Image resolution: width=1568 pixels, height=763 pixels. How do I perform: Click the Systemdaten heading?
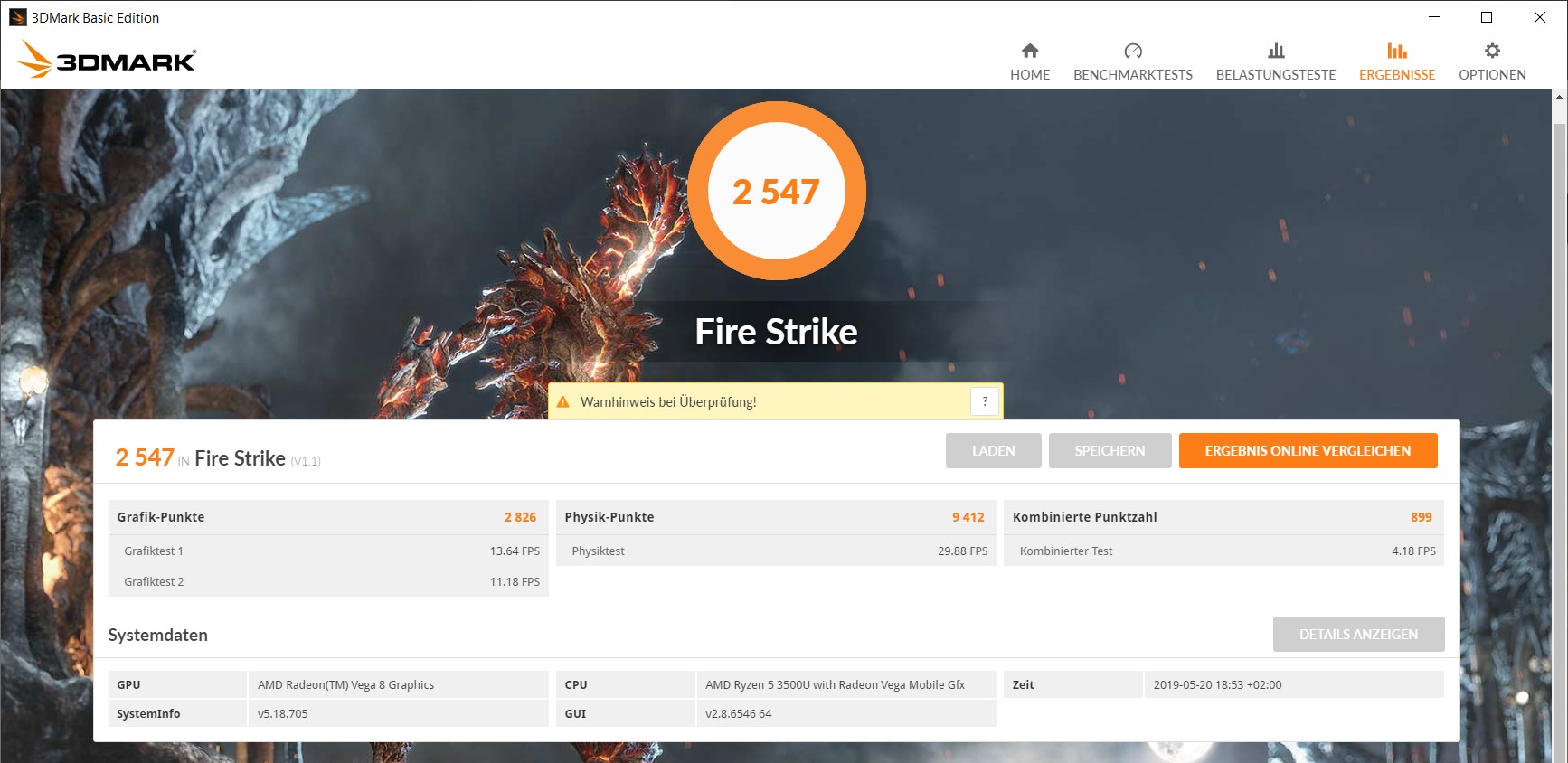tap(158, 635)
